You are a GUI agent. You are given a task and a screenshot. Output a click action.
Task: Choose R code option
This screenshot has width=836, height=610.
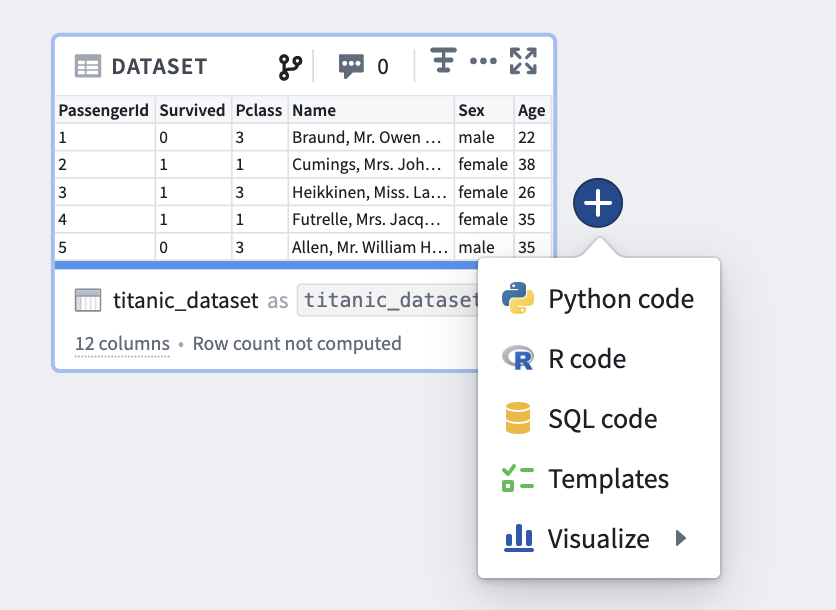pos(599,358)
